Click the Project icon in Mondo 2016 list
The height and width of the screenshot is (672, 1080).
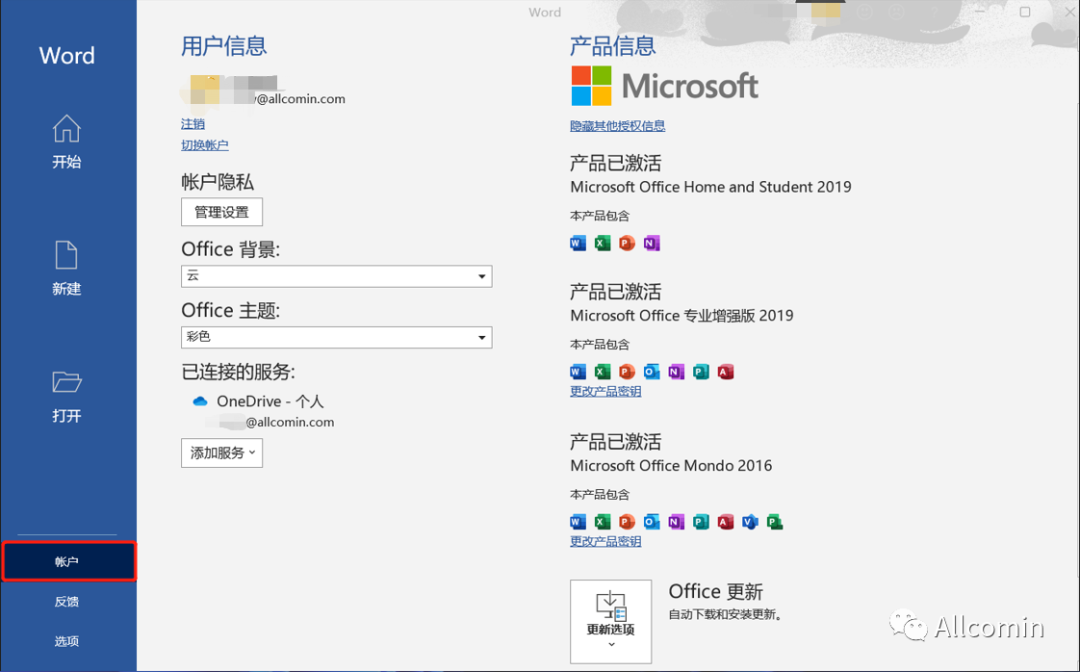775,522
